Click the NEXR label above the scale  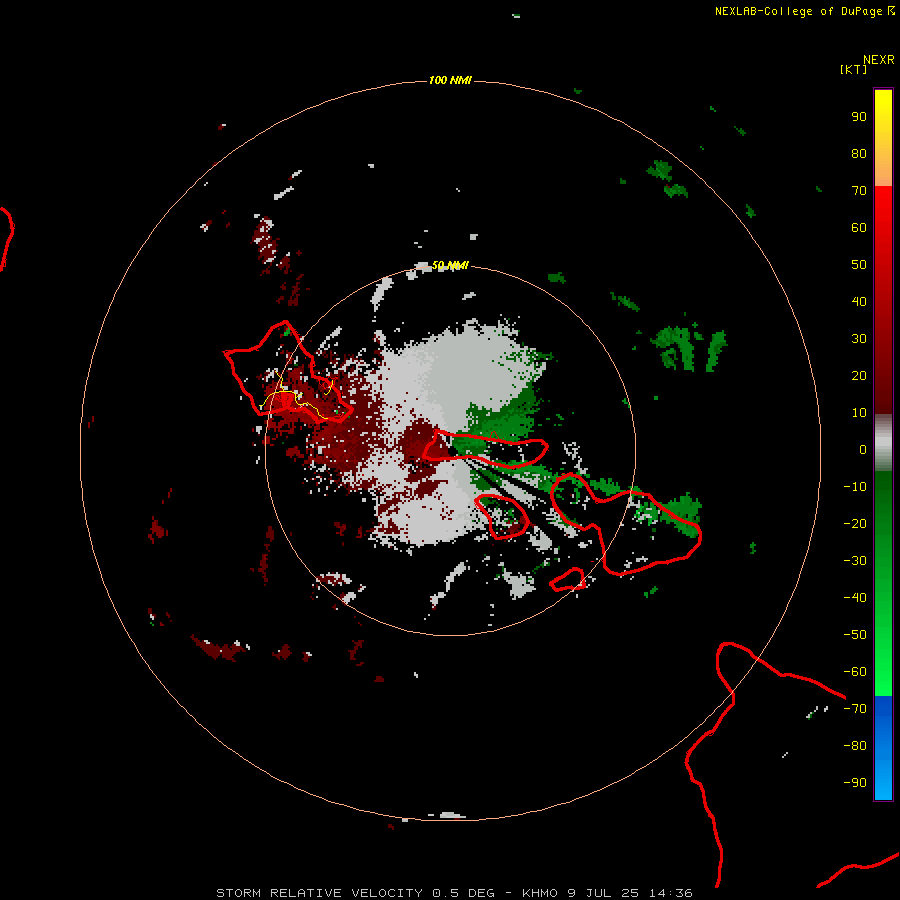click(x=879, y=60)
